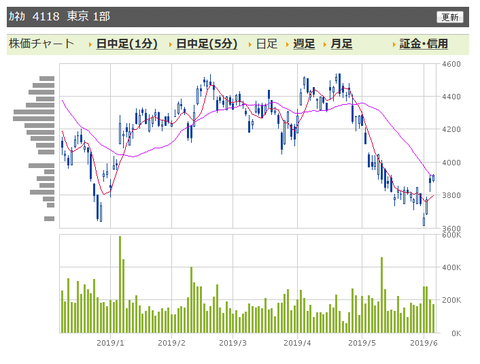Open the 証金・信用 margin link

[x=424, y=44]
